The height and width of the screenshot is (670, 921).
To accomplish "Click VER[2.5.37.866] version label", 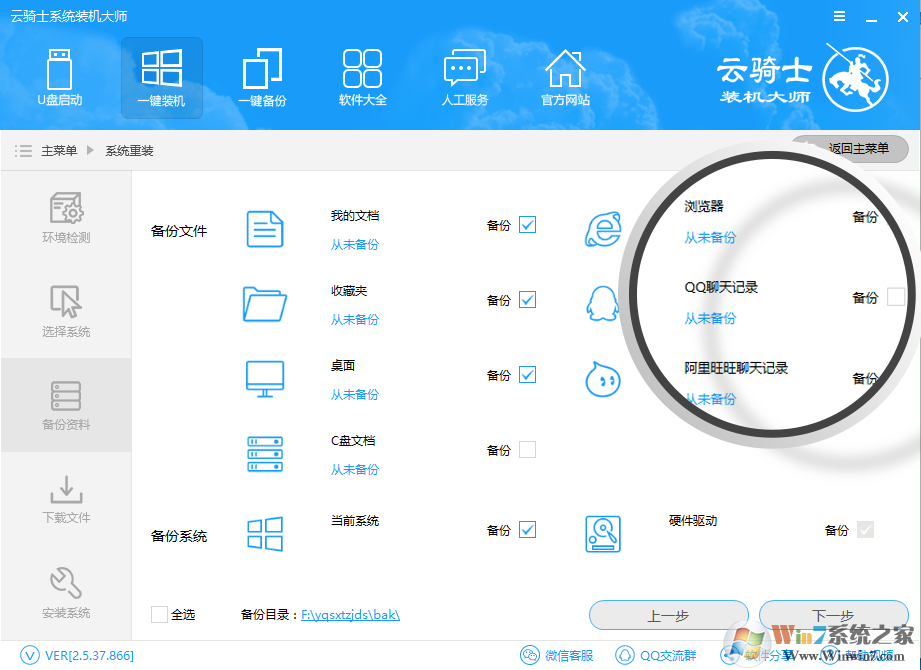I will coord(75,655).
